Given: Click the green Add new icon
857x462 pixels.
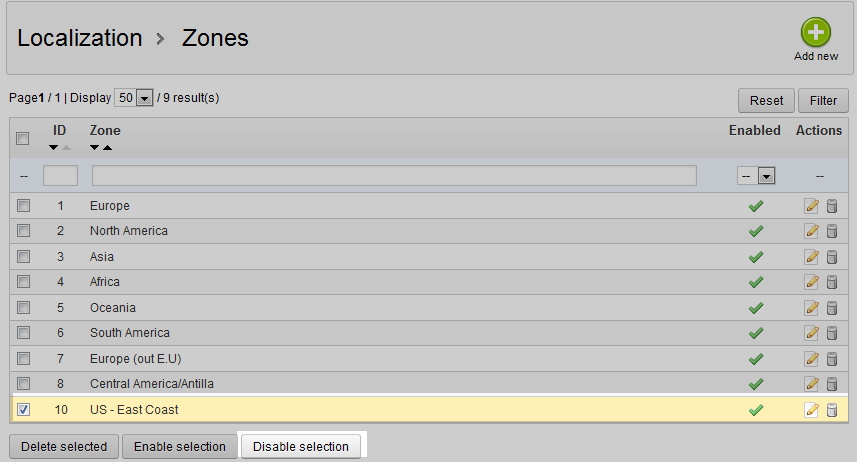Looking at the screenshot, I should coord(815,32).
